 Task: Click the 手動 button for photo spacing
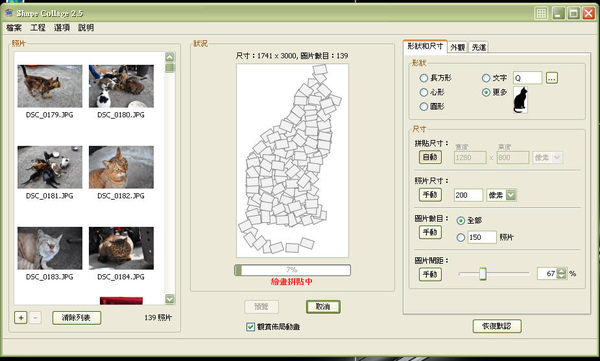[430, 274]
